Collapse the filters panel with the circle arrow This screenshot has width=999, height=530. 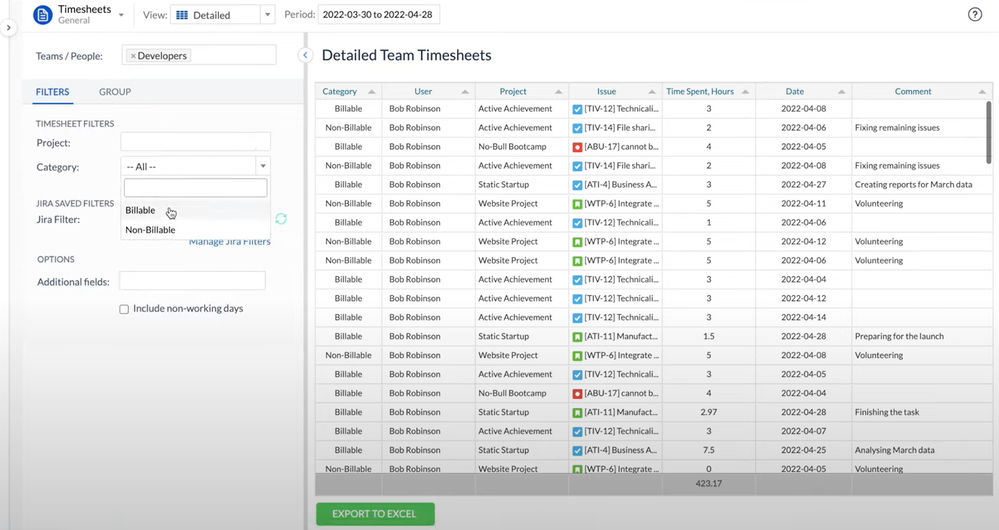[305, 55]
